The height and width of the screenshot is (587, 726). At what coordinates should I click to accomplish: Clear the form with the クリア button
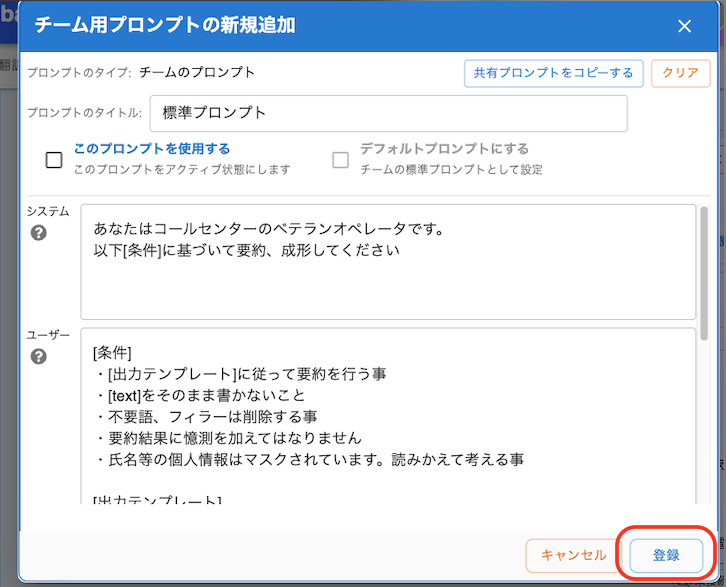680,73
